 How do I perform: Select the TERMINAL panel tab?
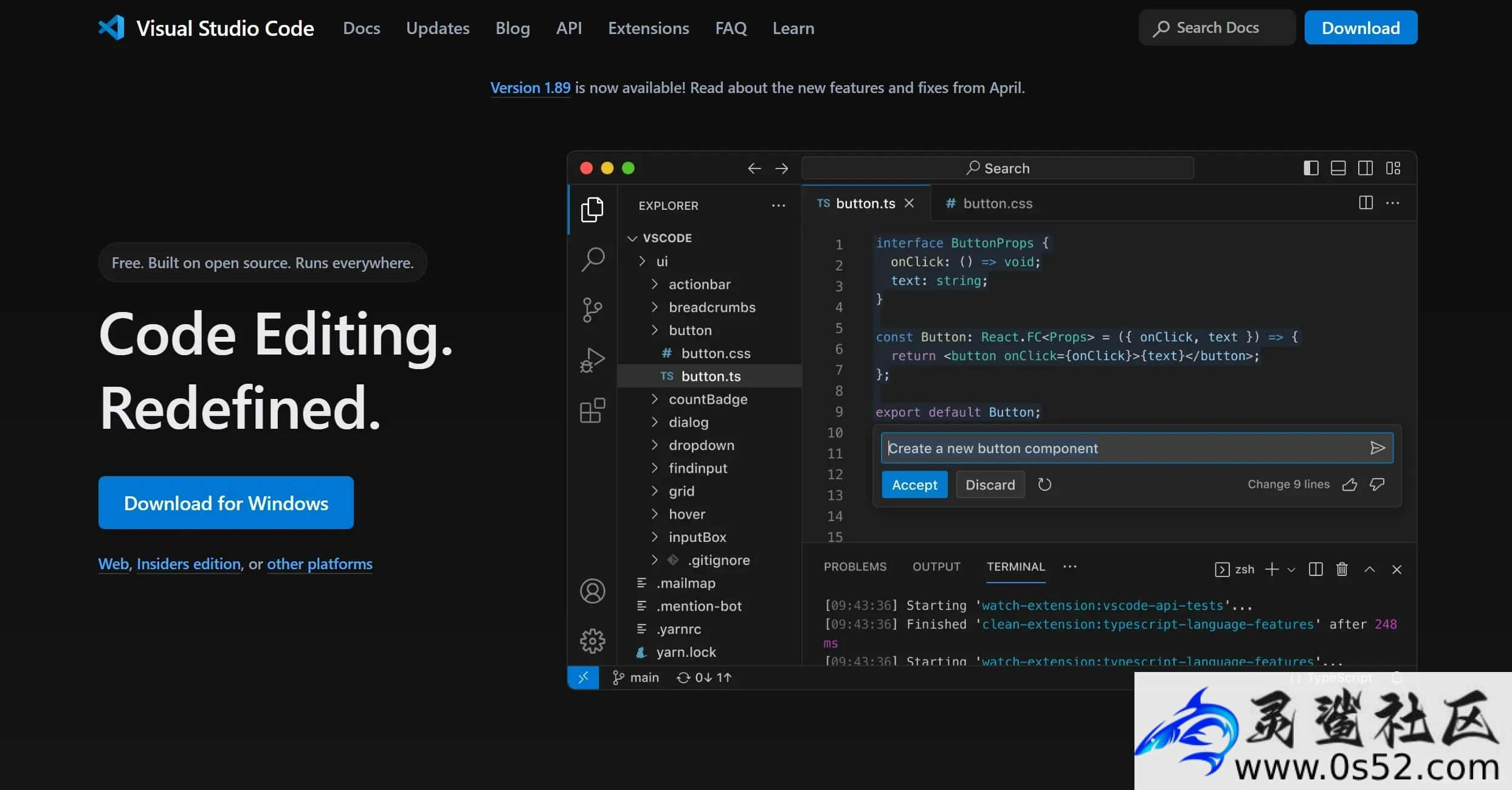click(x=1015, y=567)
